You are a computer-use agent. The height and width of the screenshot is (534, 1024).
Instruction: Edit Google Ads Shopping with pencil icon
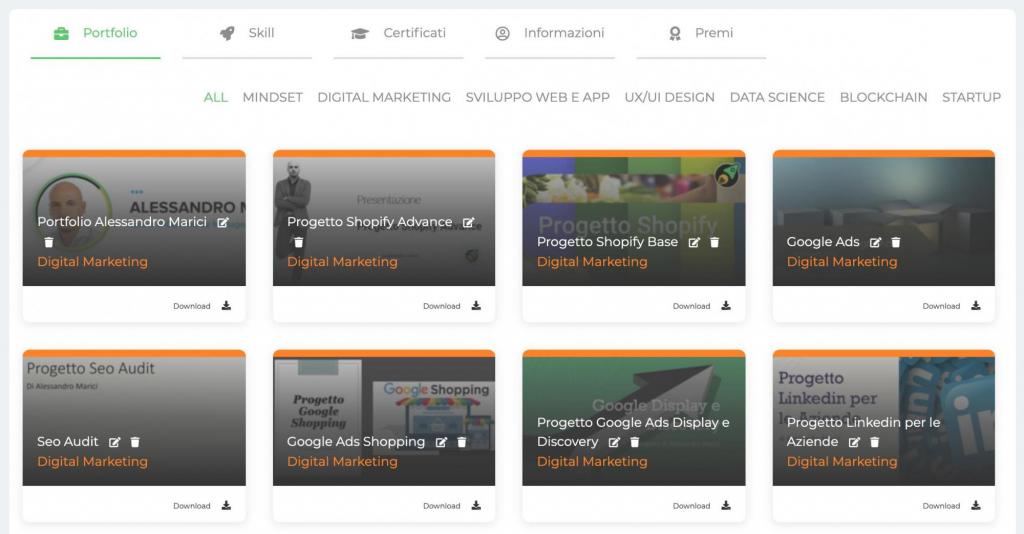click(441, 442)
